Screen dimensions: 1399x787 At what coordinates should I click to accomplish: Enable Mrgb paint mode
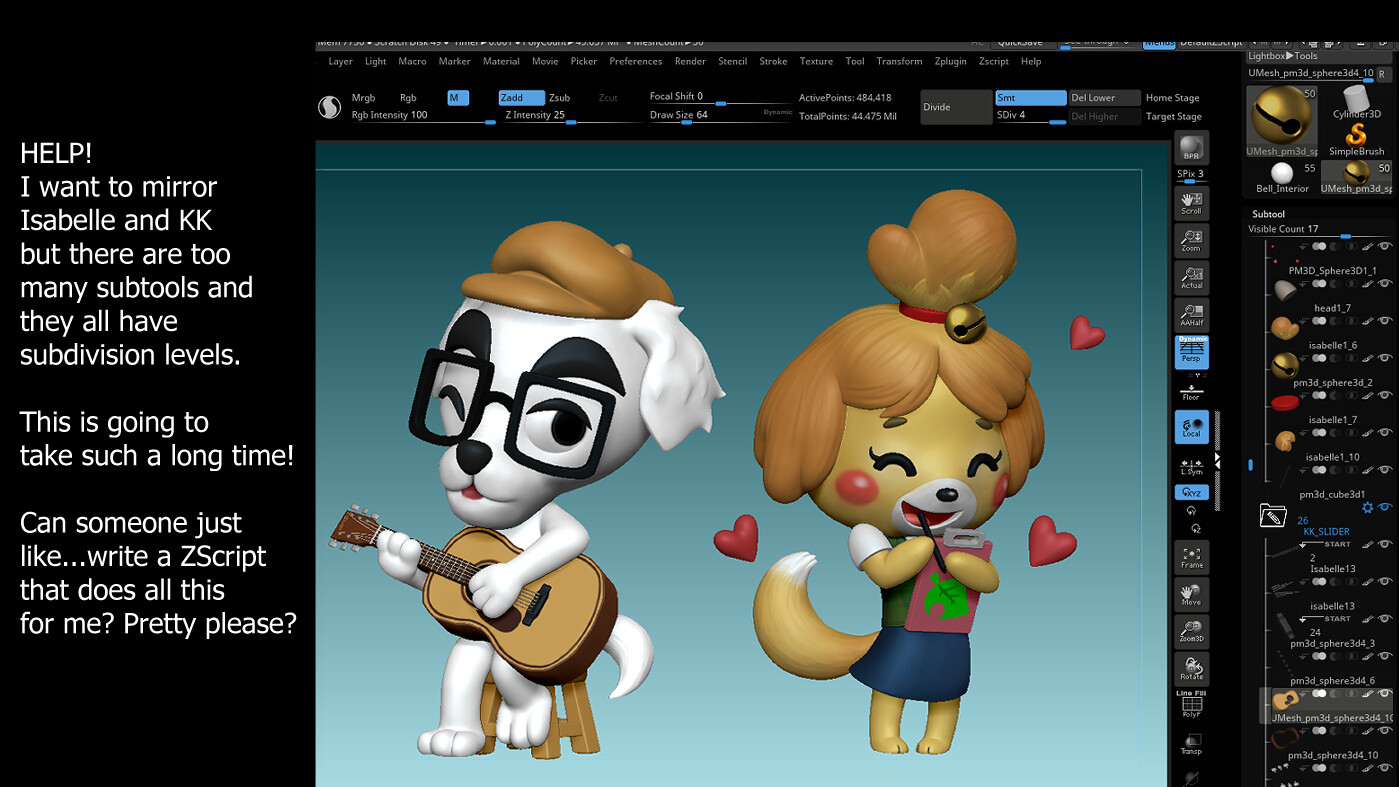tap(363, 98)
